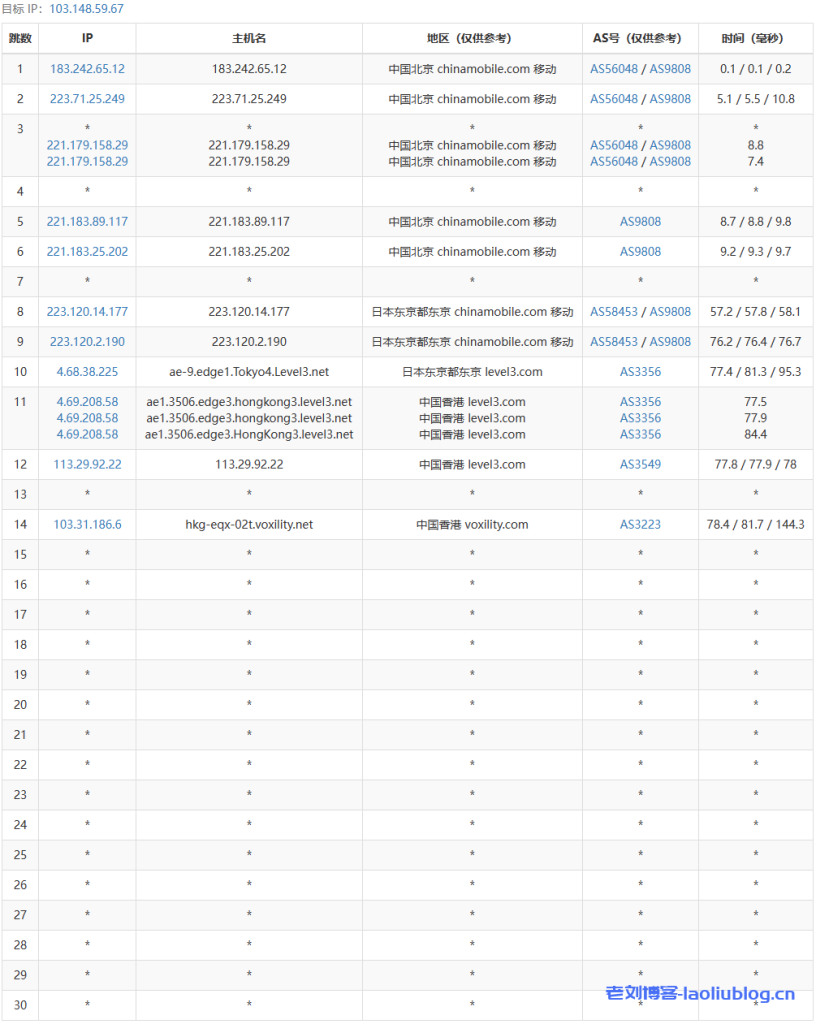Click hostname ae-9.edge1.Tokyo4.Level3.net cell
This screenshot has height=1024, width=816.
click(x=249, y=372)
